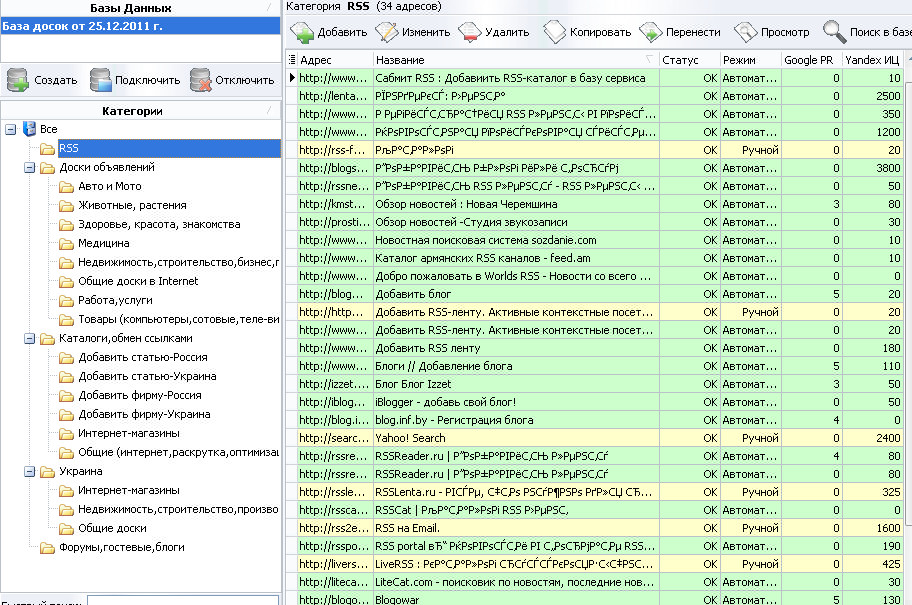This screenshot has height=605, width=912.
Task: Select database База досок от 25.12.2011 г.
Action: coord(140,26)
